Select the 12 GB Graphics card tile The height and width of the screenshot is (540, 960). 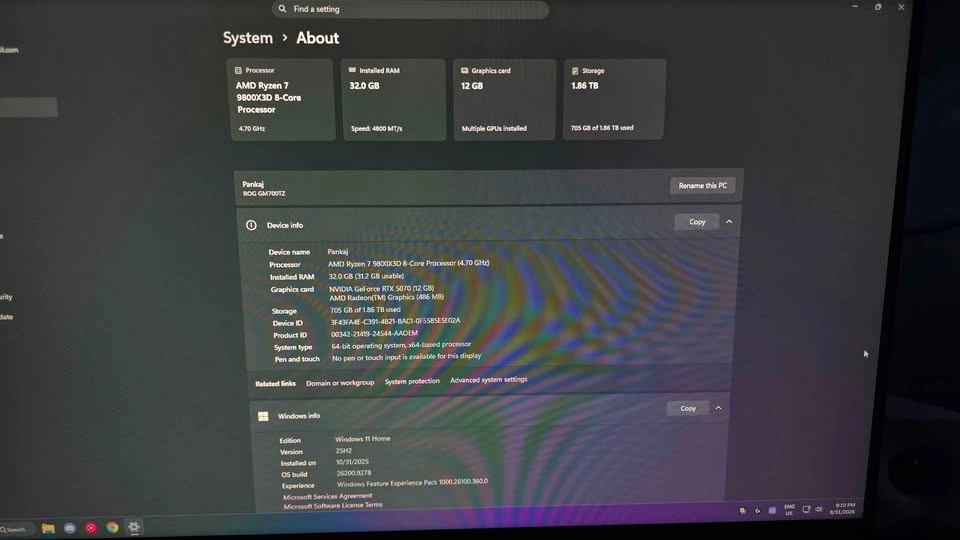[504, 100]
